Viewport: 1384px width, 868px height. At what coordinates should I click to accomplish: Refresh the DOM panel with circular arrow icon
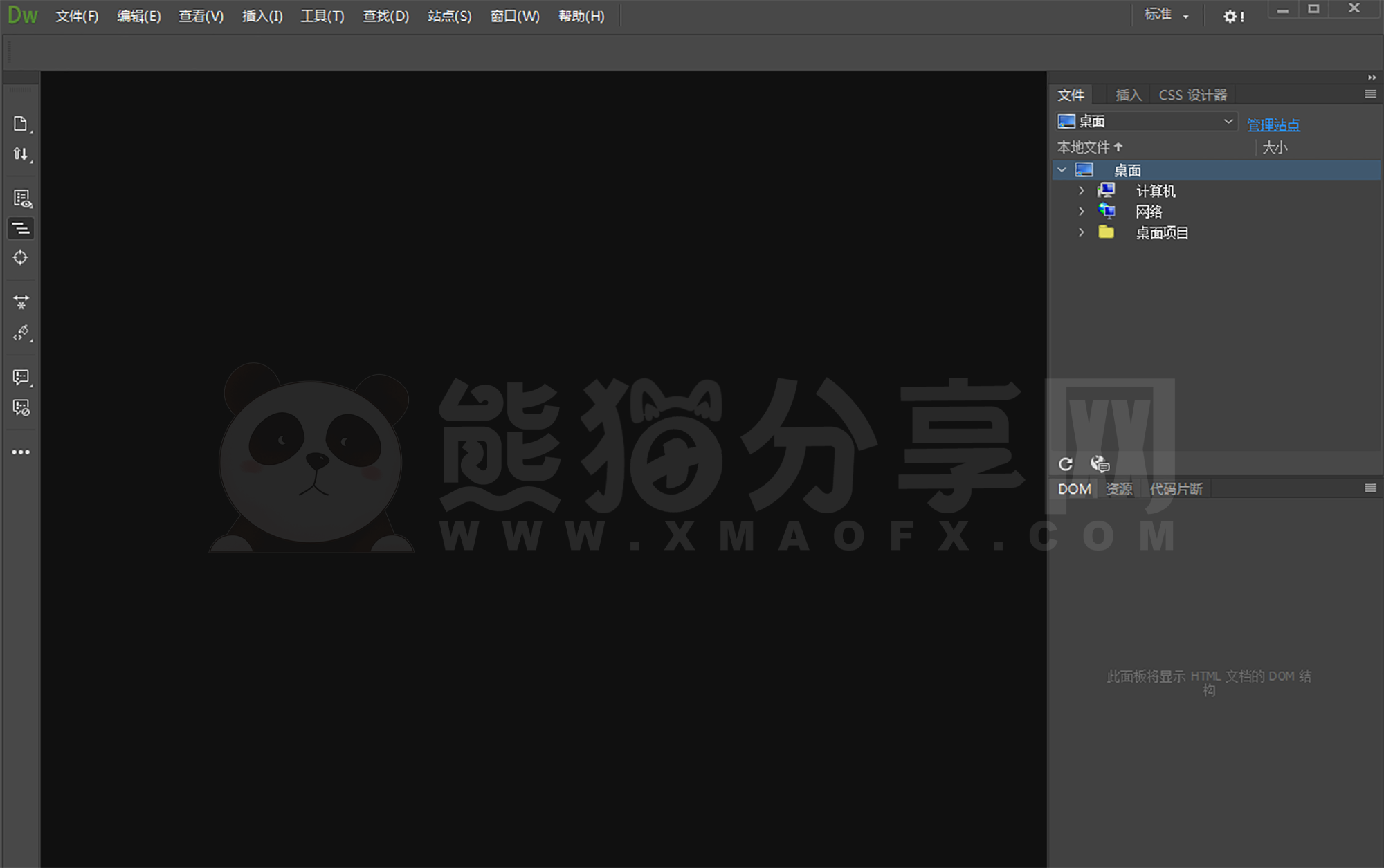(x=1065, y=464)
